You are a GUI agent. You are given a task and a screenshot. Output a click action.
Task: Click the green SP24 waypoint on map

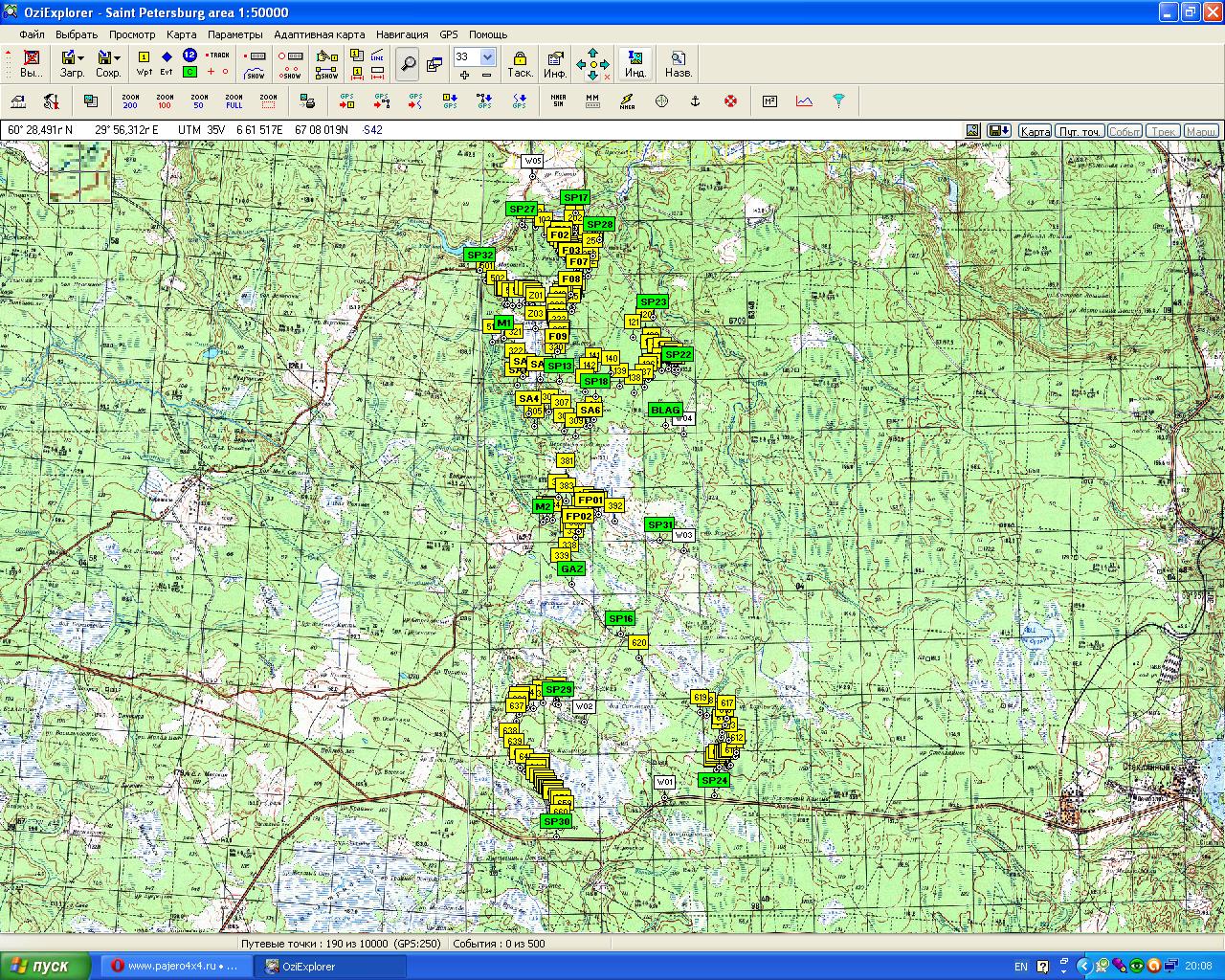click(x=714, y=780)
